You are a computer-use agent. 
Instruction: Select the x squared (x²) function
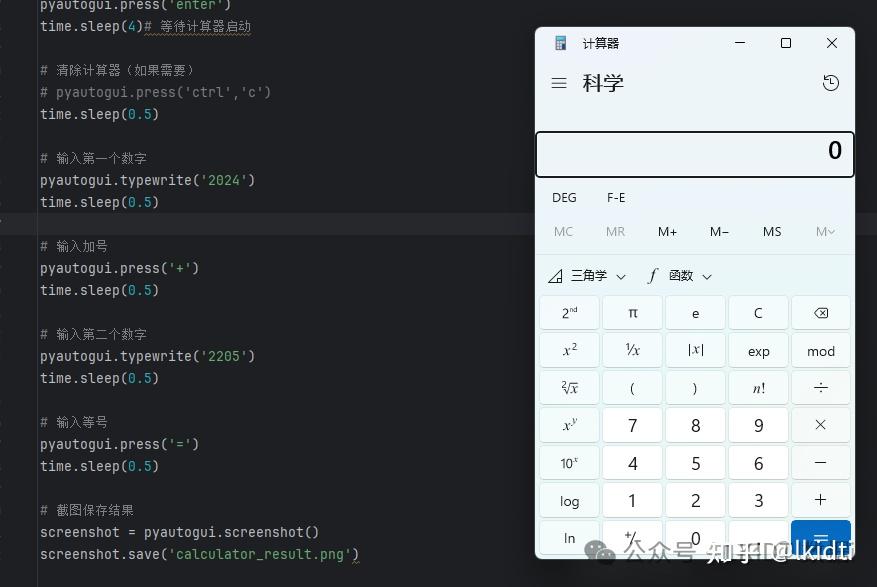point(569,350)
